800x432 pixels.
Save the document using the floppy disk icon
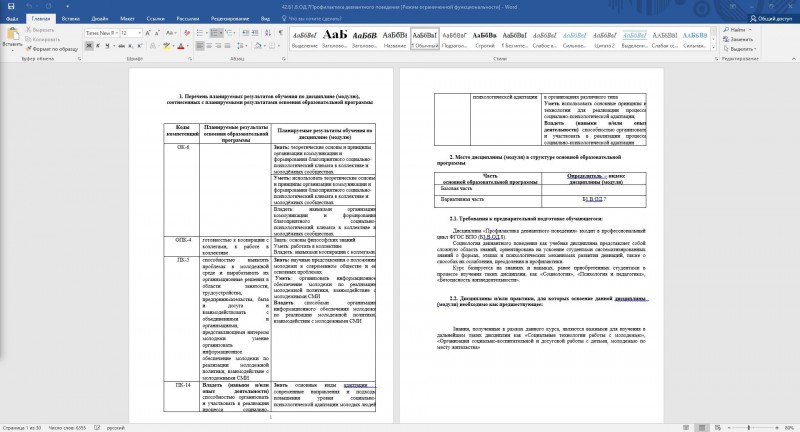click(11, 7)
